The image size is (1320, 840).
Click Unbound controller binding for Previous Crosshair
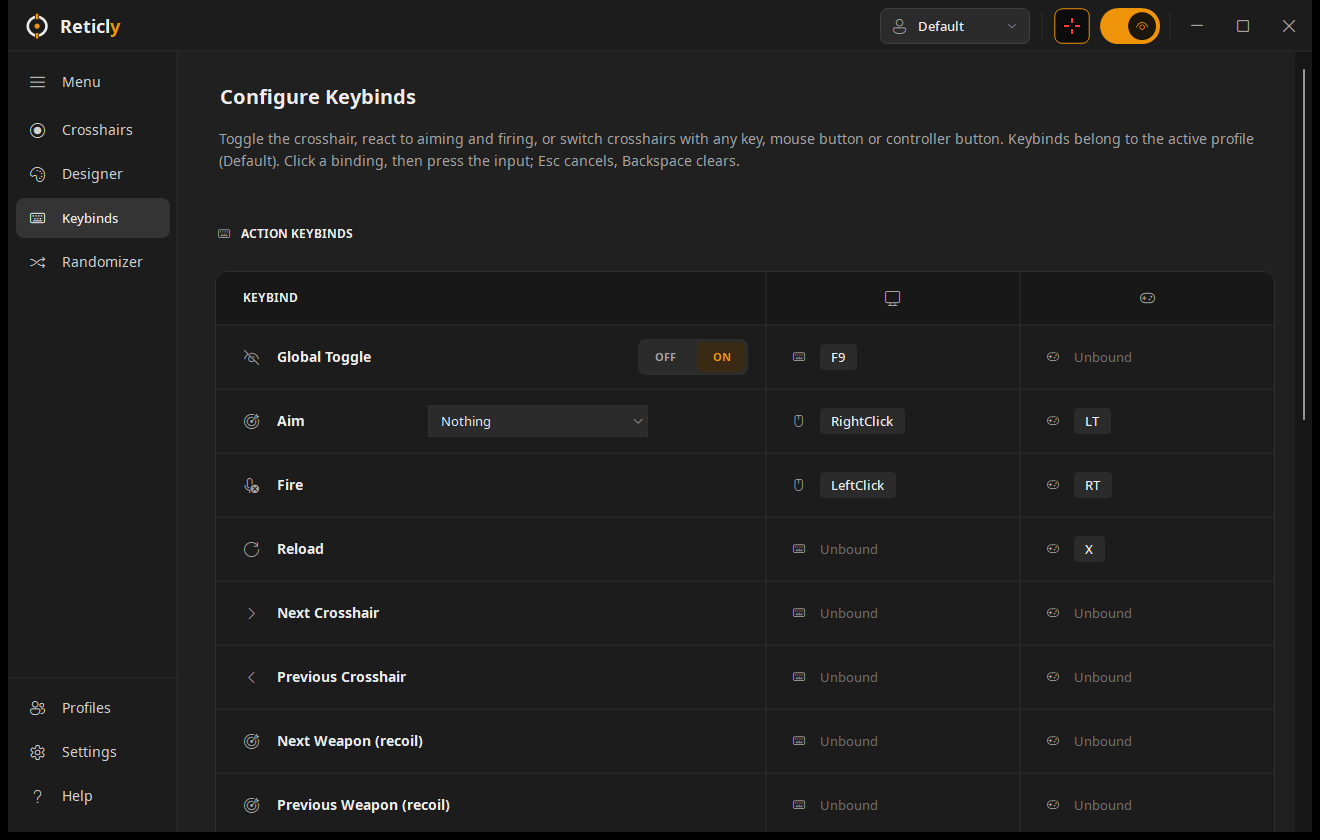1103,677
